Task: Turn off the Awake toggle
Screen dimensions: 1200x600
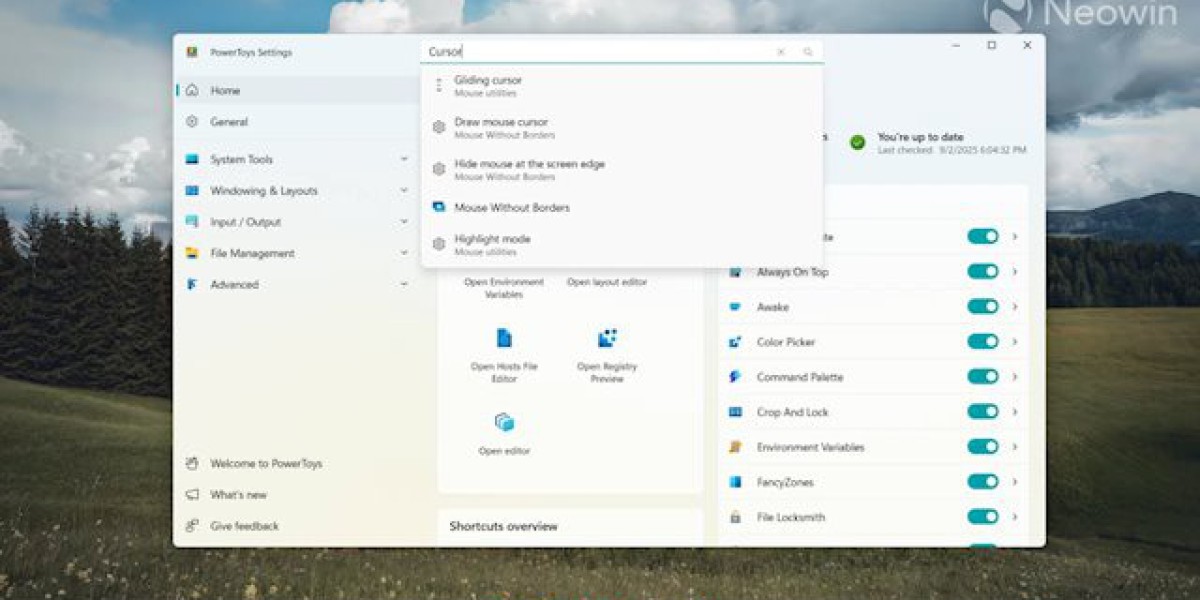Action: pyautogui.click(x=982, y=306)
